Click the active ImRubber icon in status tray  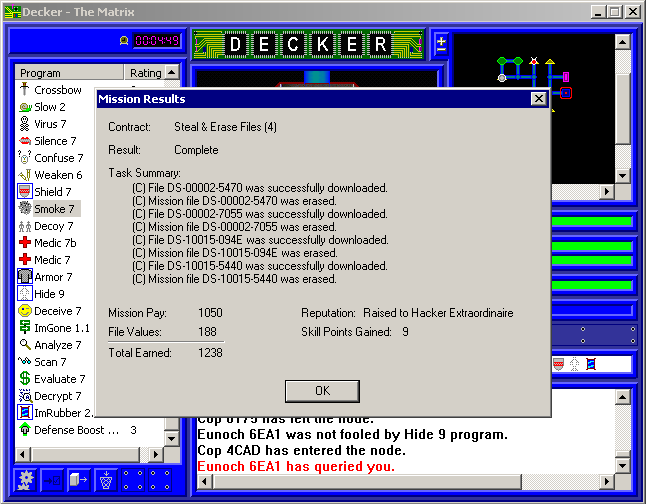tap(591, 364)
